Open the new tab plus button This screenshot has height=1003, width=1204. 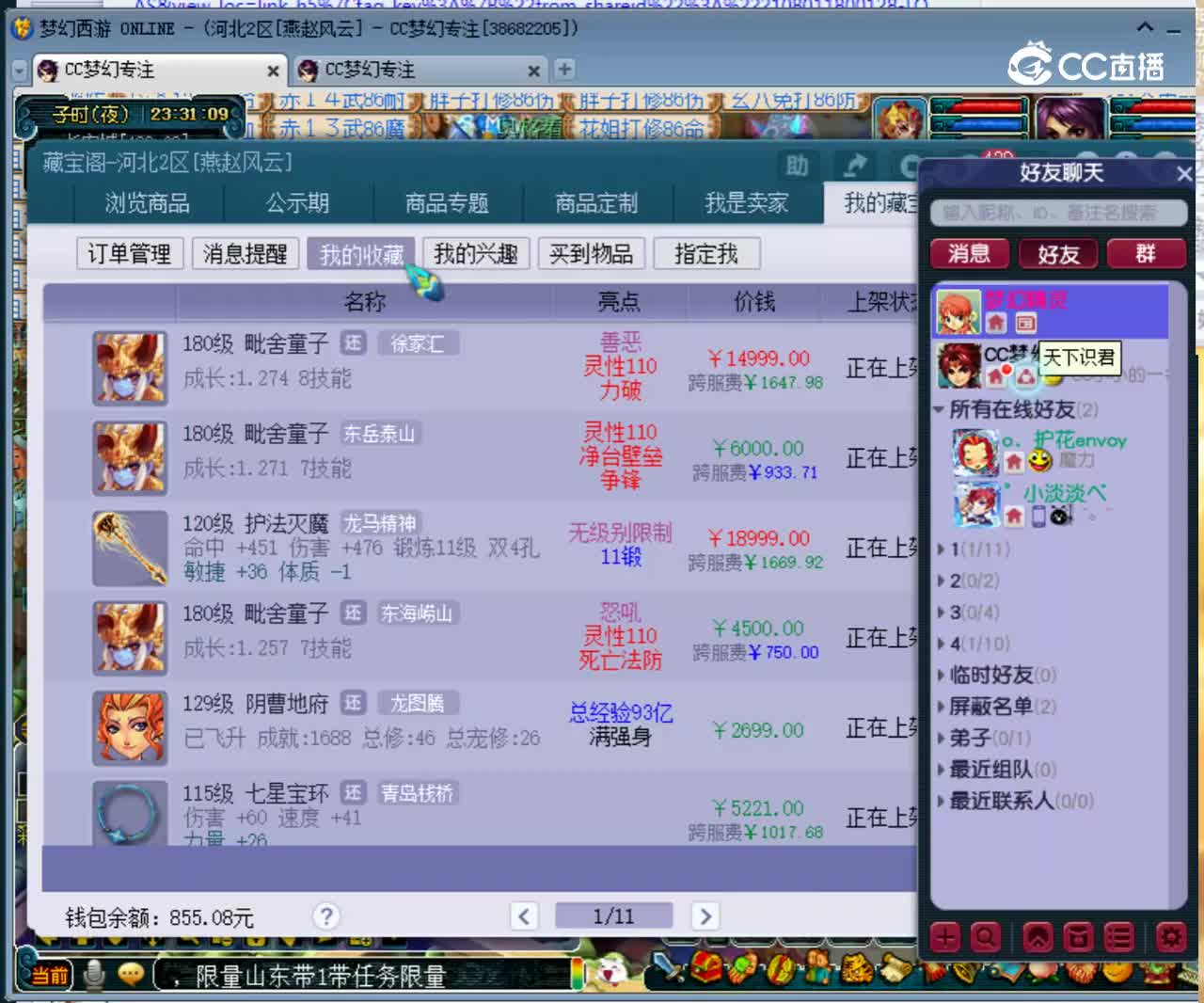(x=564, y=69)
